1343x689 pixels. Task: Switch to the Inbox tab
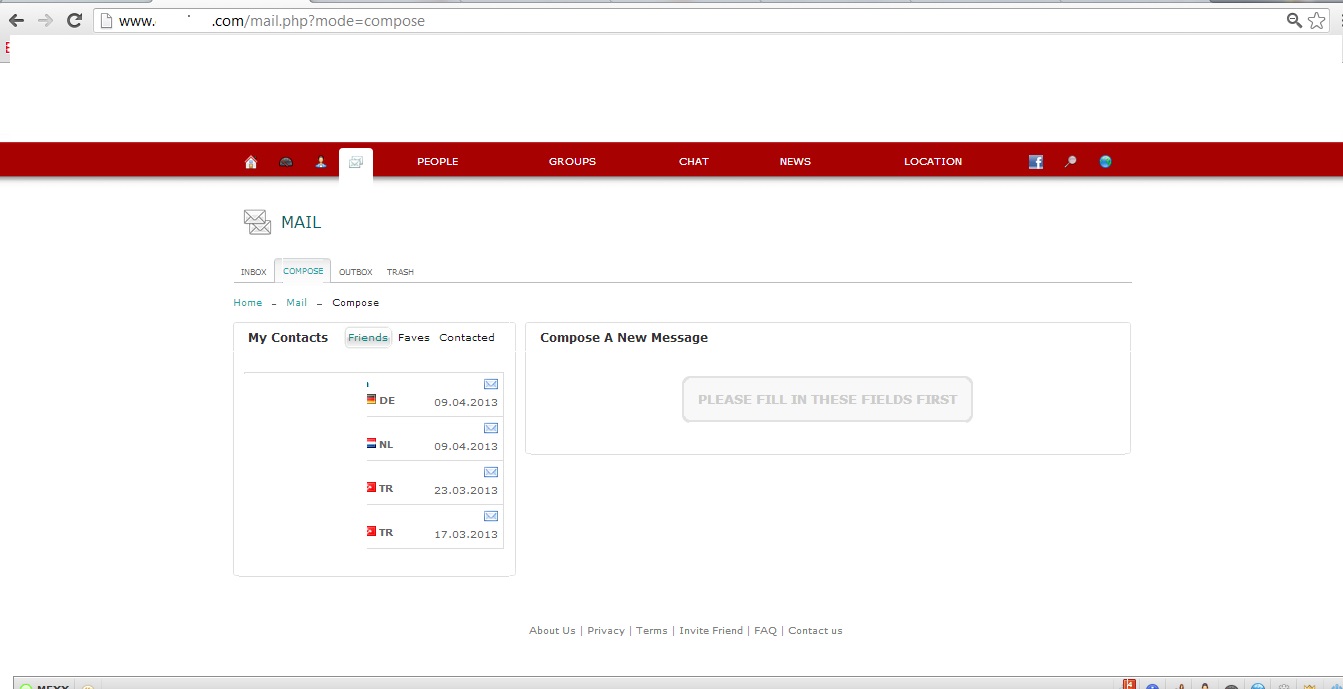pos(254,272)
